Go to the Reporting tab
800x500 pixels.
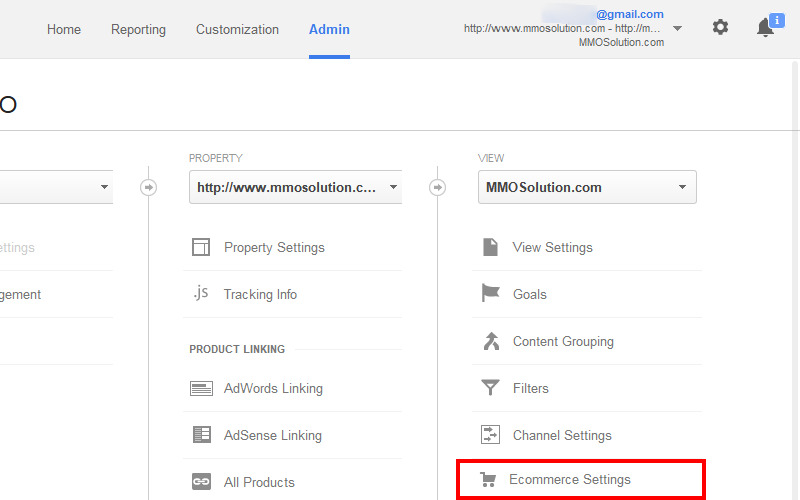tap(138, 29)
